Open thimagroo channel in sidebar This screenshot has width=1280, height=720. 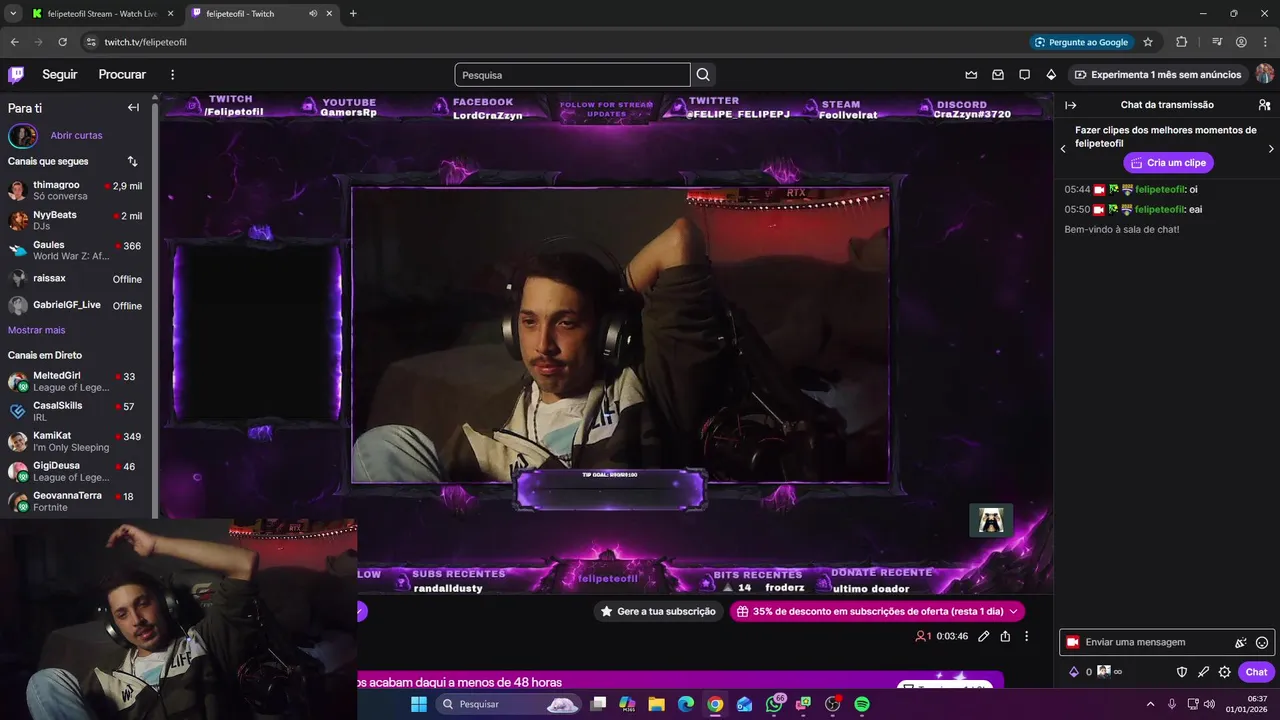coord(75,190)
